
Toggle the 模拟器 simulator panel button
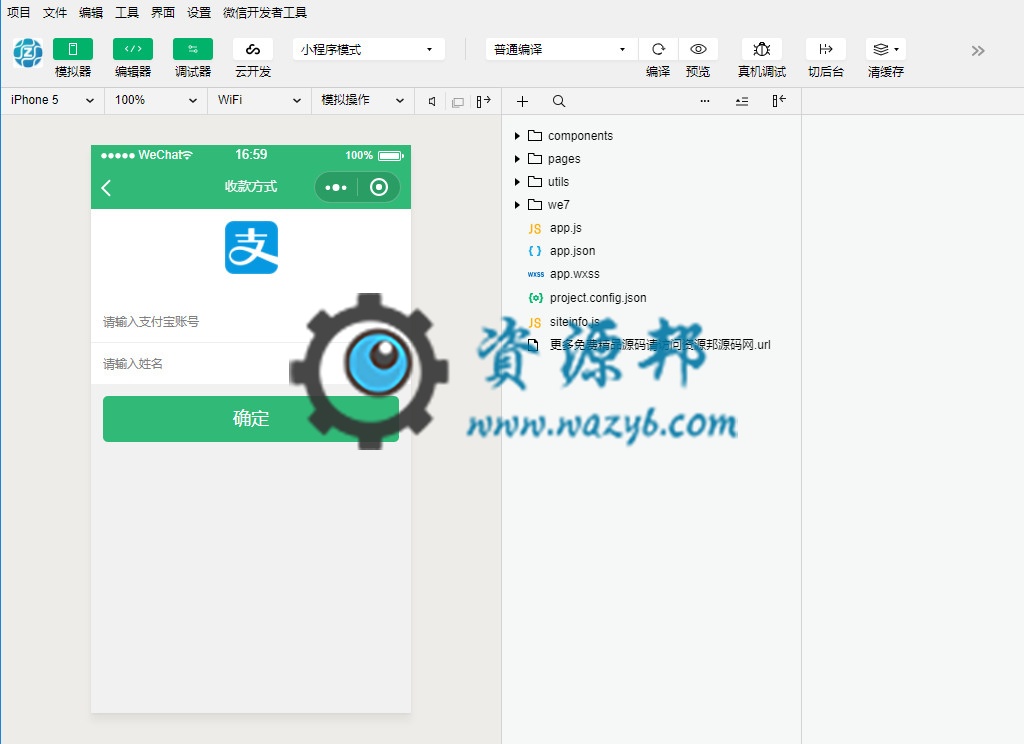click(72, 49)
